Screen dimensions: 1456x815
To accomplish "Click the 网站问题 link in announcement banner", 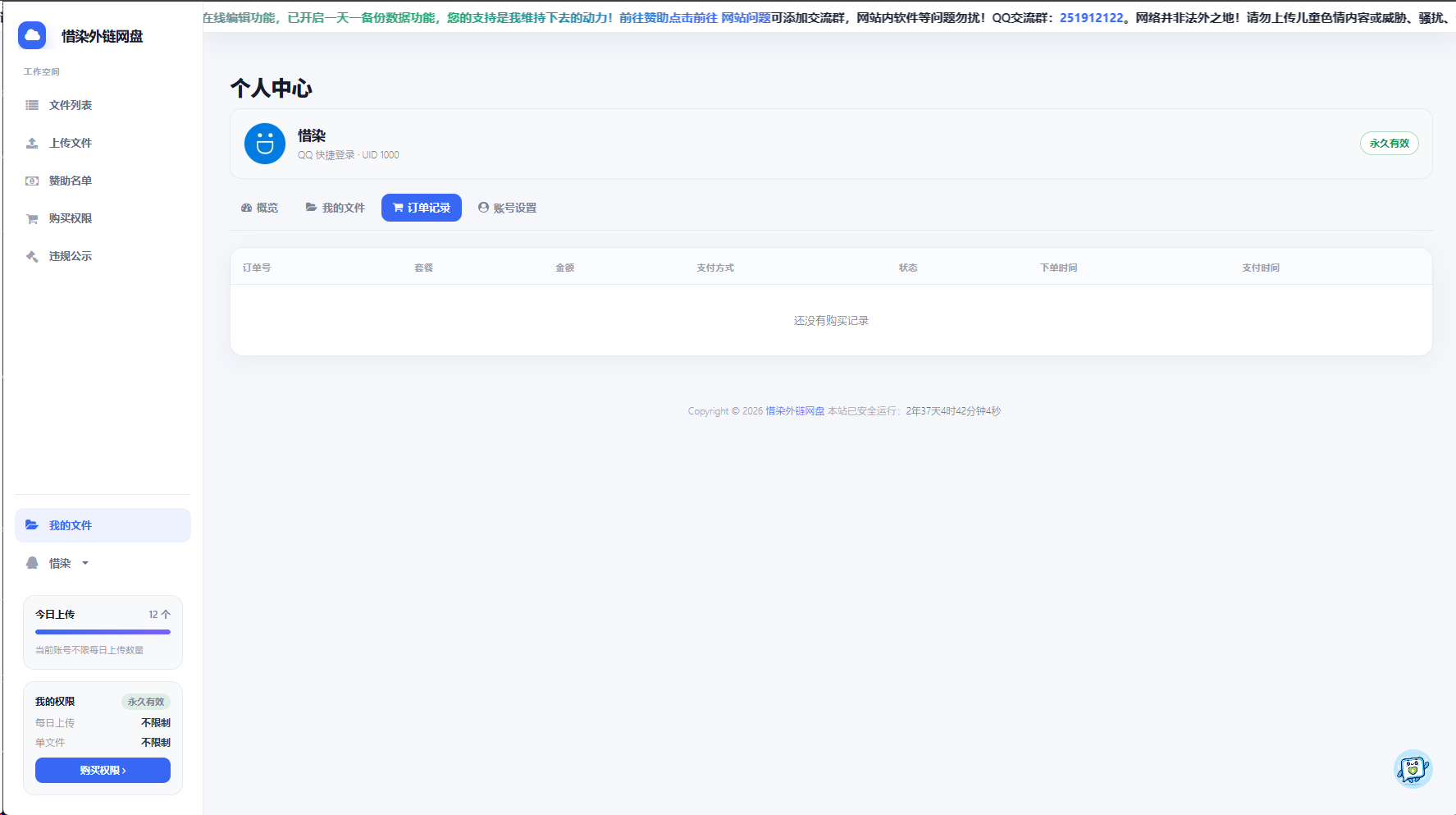I will pyautogui.click(x=746, y=17).
